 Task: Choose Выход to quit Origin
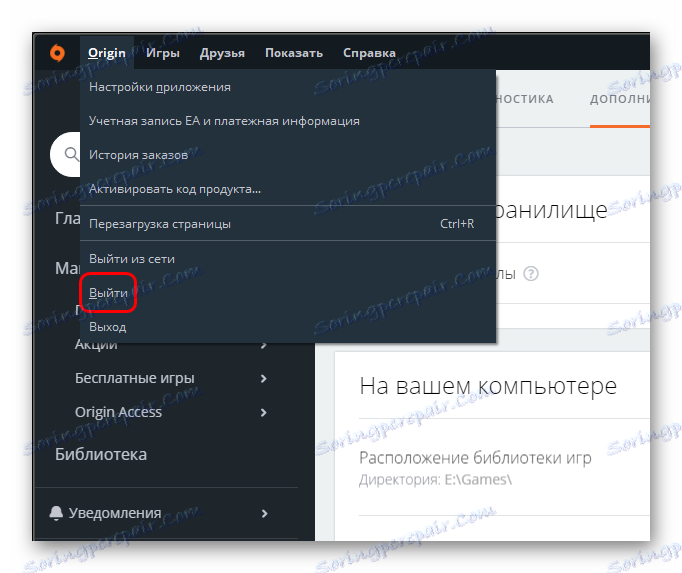288,327
